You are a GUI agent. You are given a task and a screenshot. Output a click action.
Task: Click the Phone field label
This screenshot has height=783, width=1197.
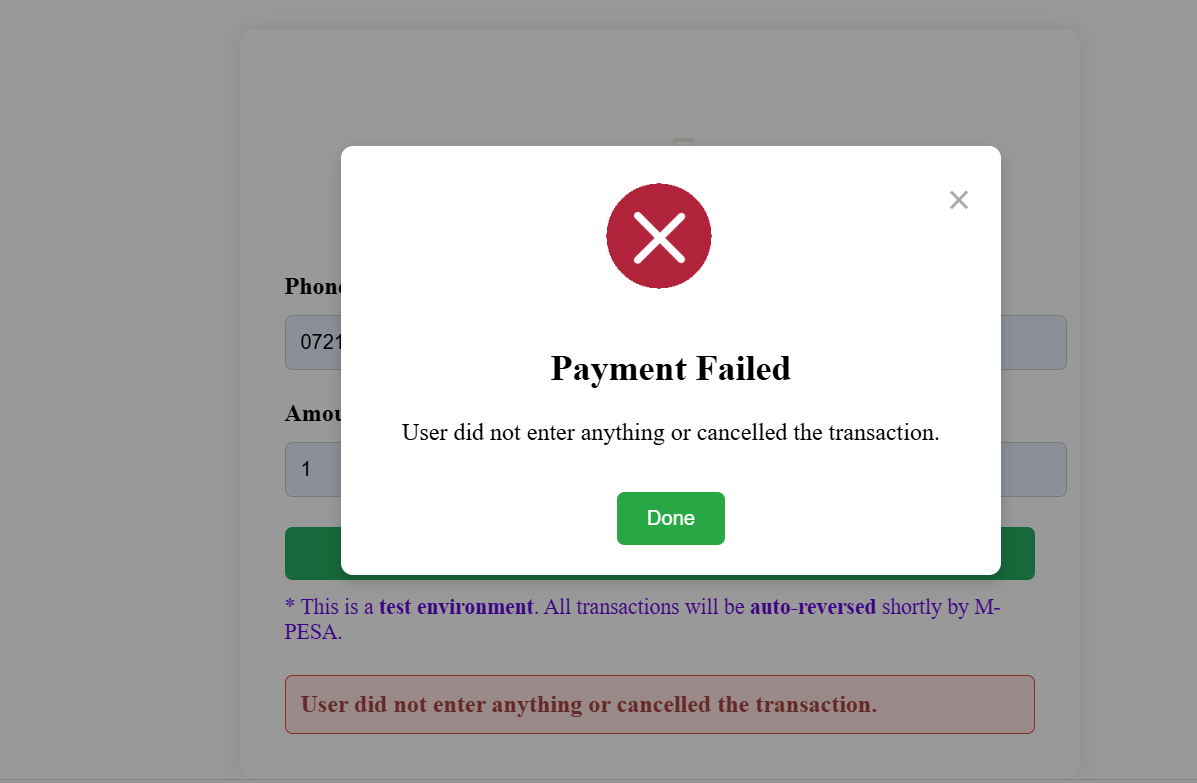tap(313, 286)
